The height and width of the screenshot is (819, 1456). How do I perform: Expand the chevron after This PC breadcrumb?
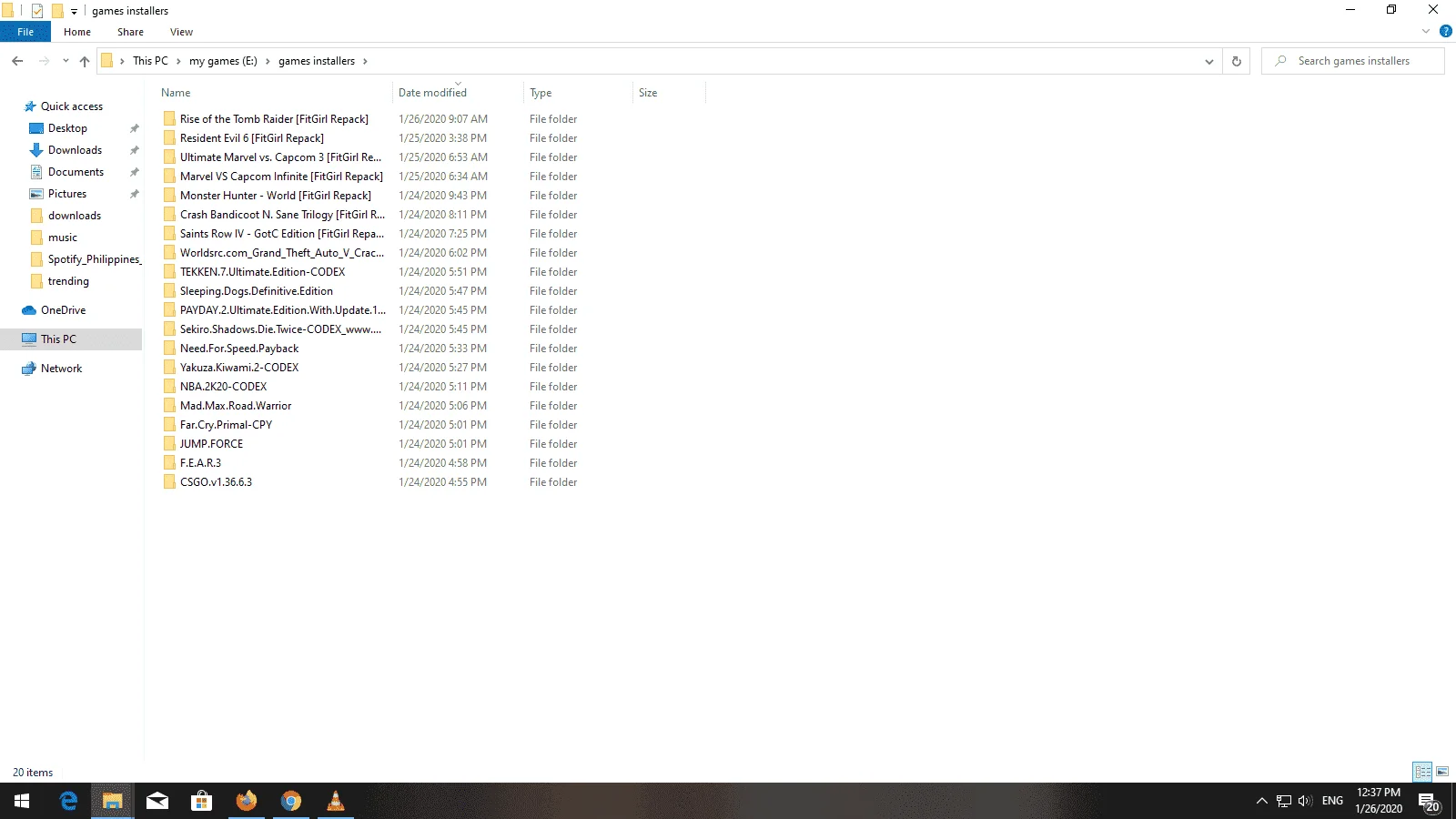[178, 61]
